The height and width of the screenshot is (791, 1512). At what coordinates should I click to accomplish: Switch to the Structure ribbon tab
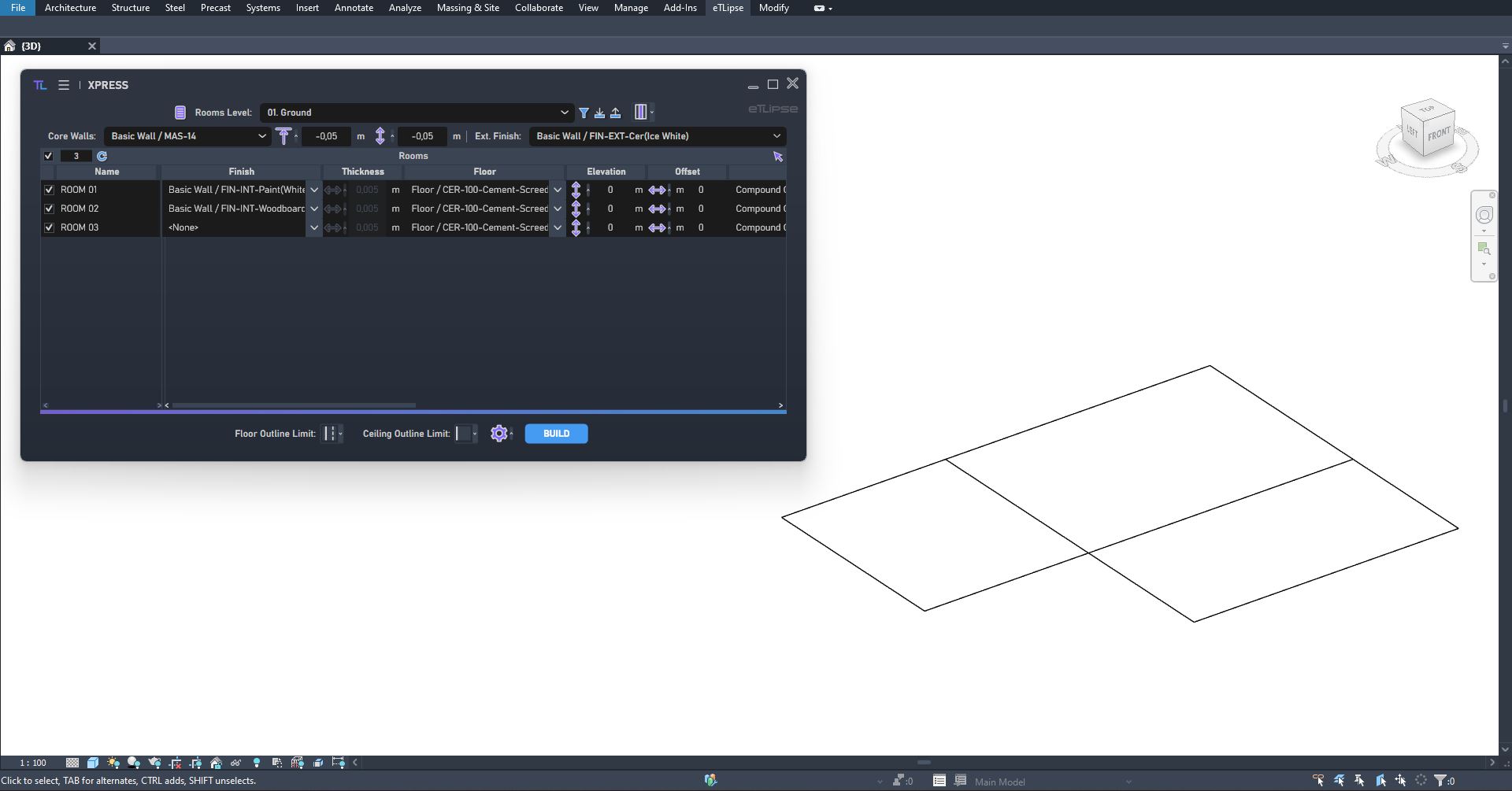click(130, 8)
